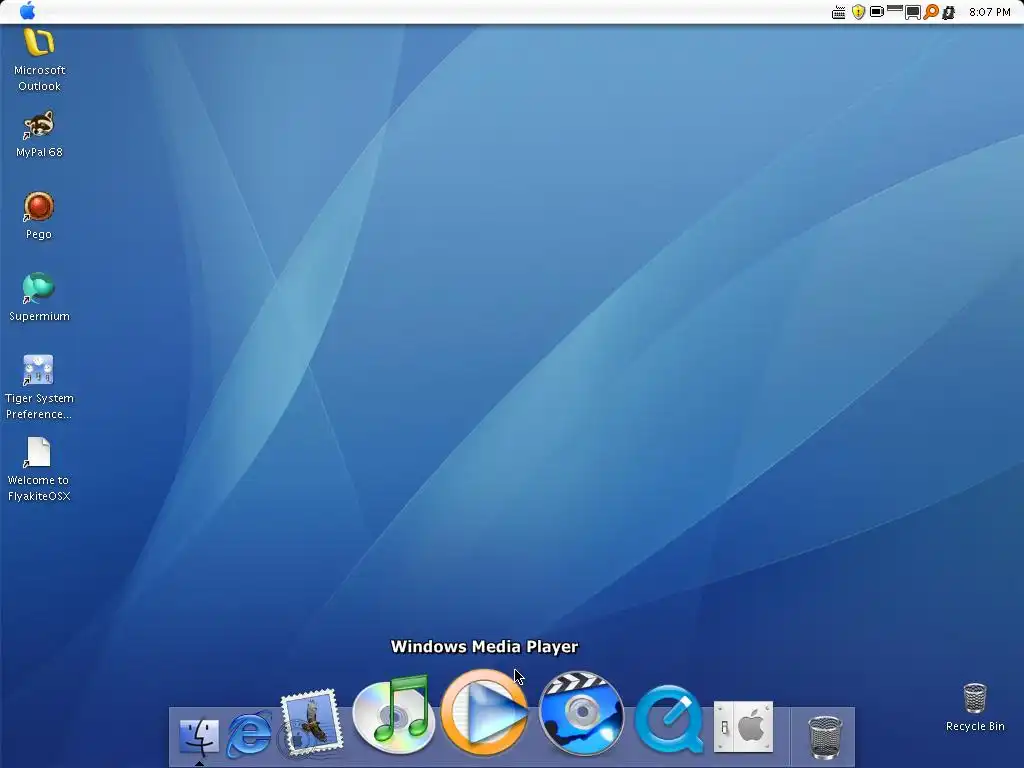Launch Internet Explorer from the dock
This screenshot has height=768, width=1024.
[249, 734]
